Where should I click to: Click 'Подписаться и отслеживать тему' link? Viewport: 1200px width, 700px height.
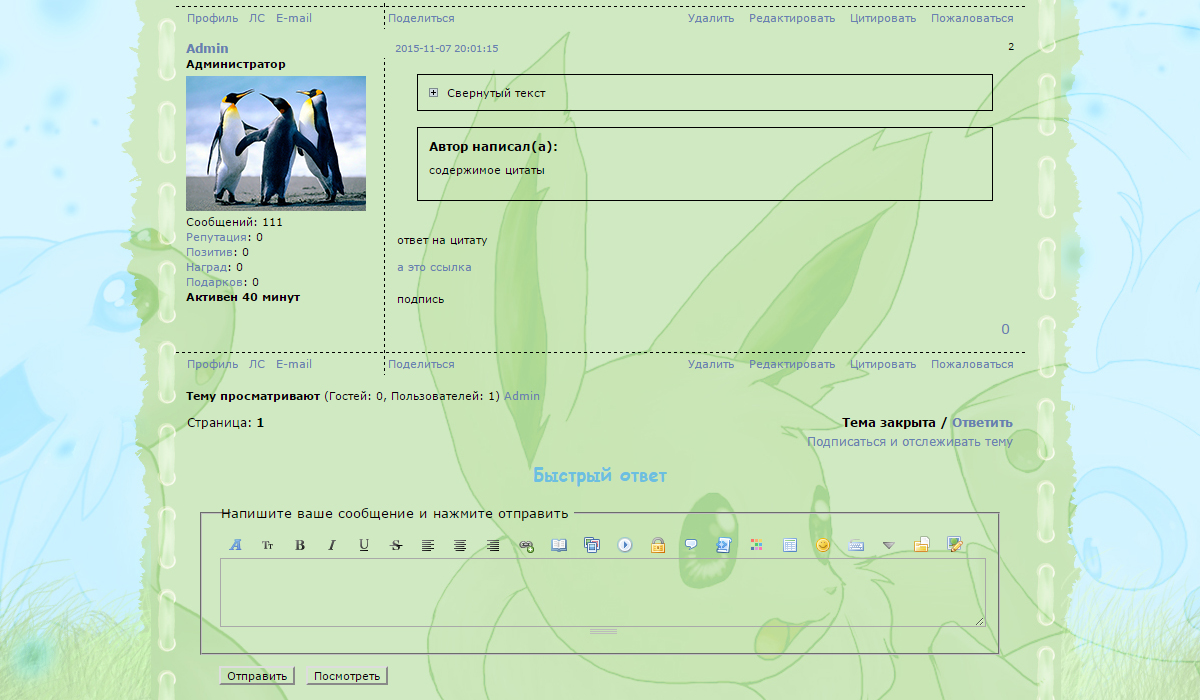tap(909, 442)
